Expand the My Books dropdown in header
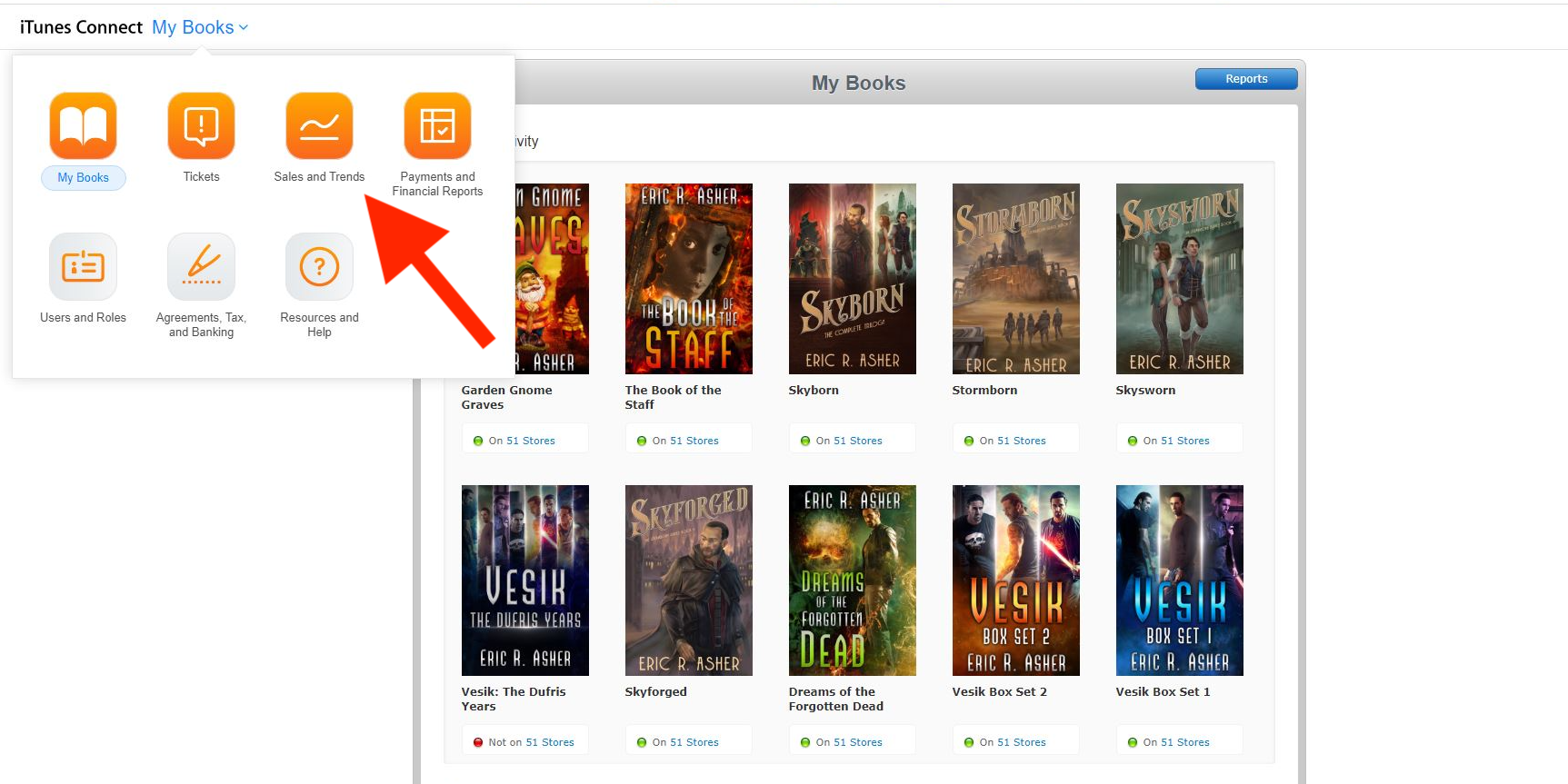Image resolution: width=1568 pixels, height=784 pixels. (200, 27)
